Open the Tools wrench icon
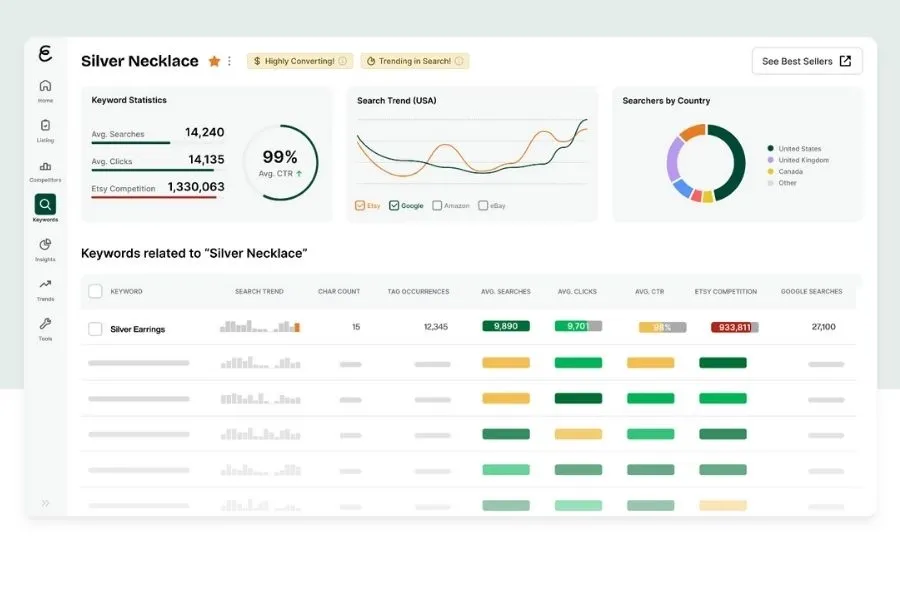Image resolution: width=900 pixels, height=600 pixels. (45, 323)
